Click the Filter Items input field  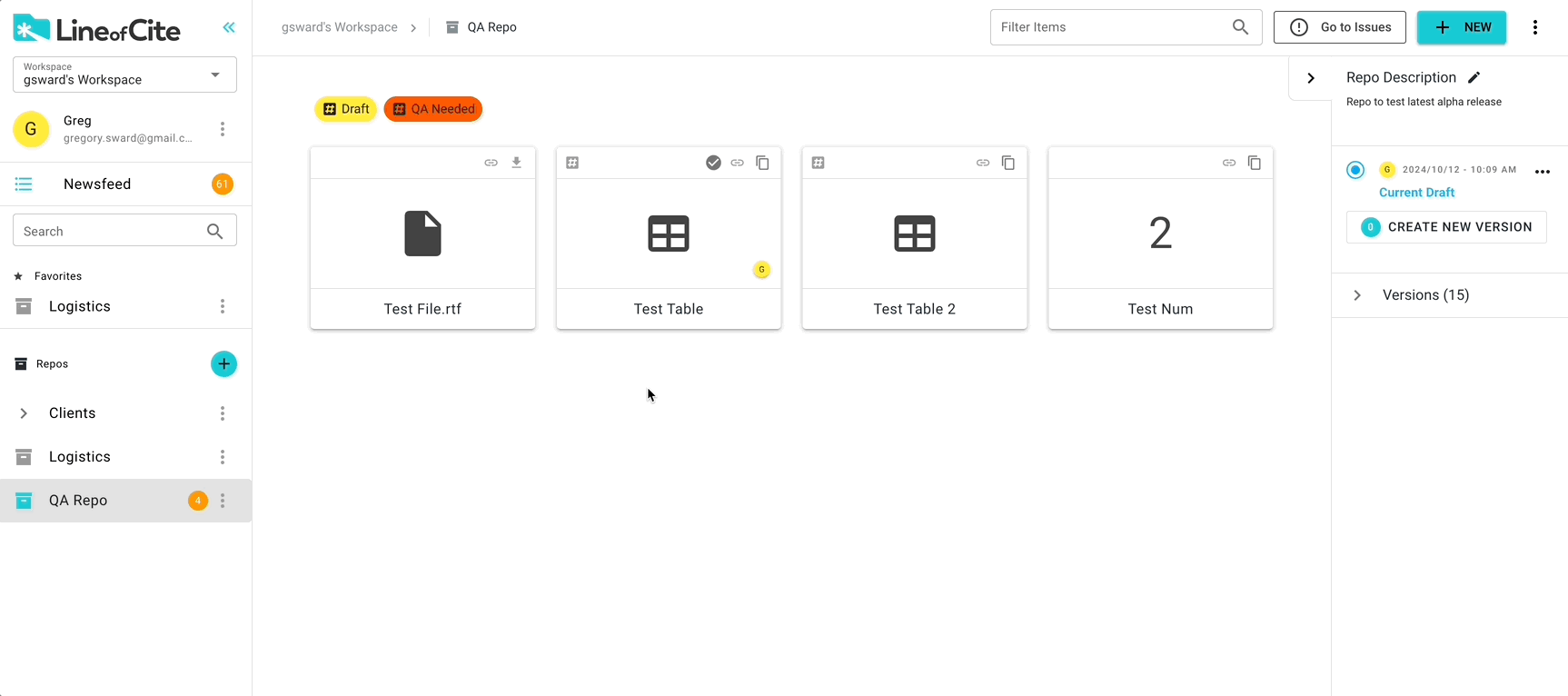pos(1112,27)
